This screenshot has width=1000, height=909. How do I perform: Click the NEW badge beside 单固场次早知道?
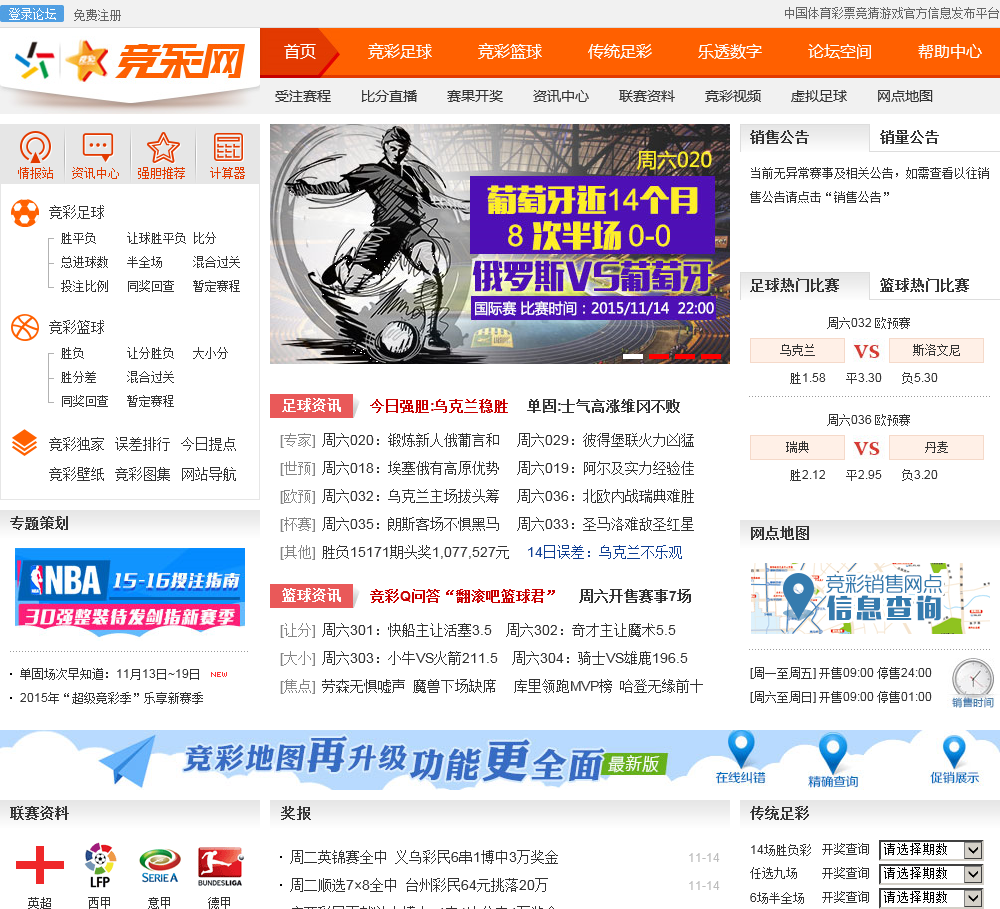[219, 674]
